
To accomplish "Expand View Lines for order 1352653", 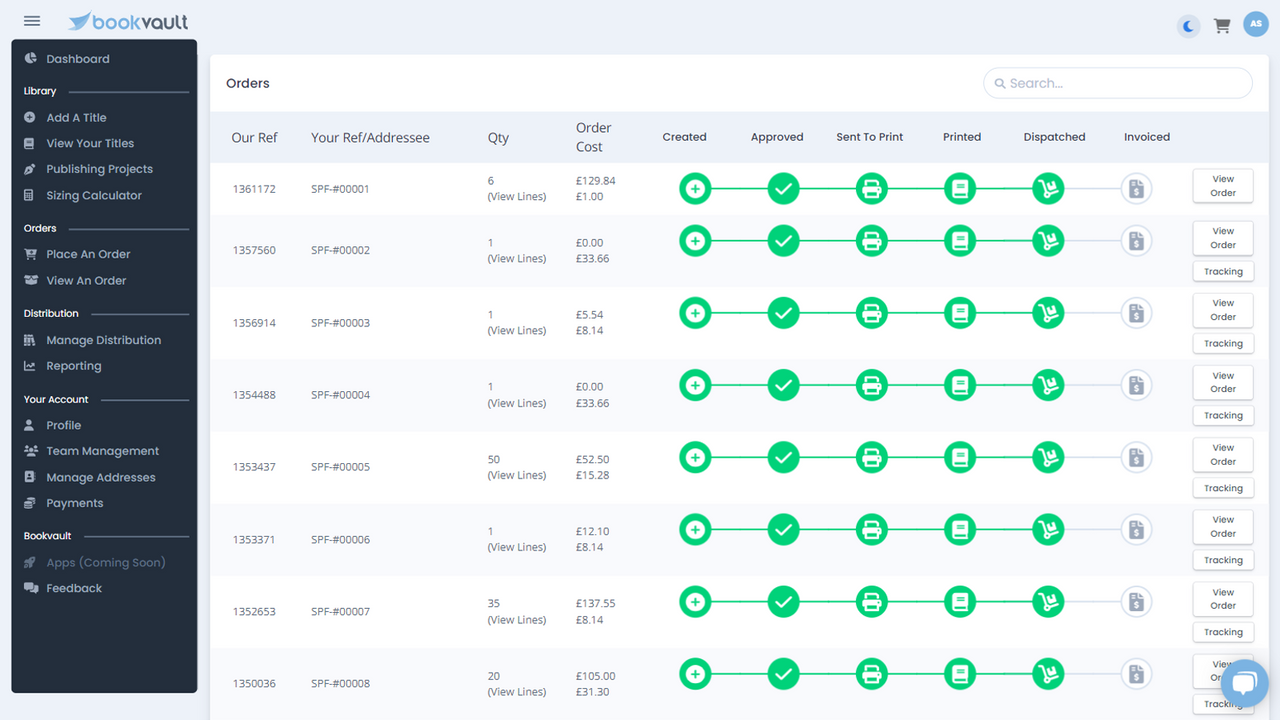I will [x=517, y=619].
